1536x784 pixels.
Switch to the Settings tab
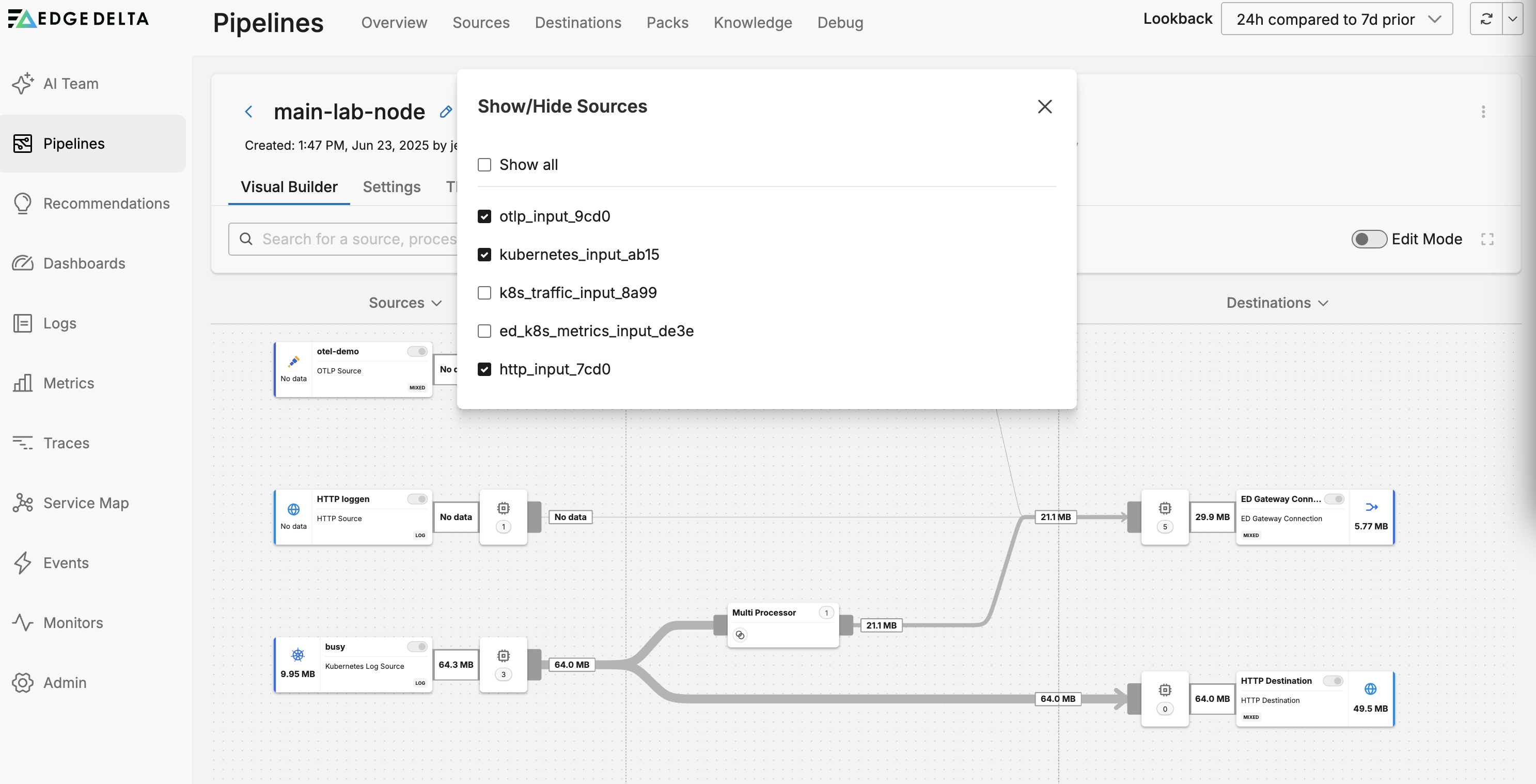[391, 186]
